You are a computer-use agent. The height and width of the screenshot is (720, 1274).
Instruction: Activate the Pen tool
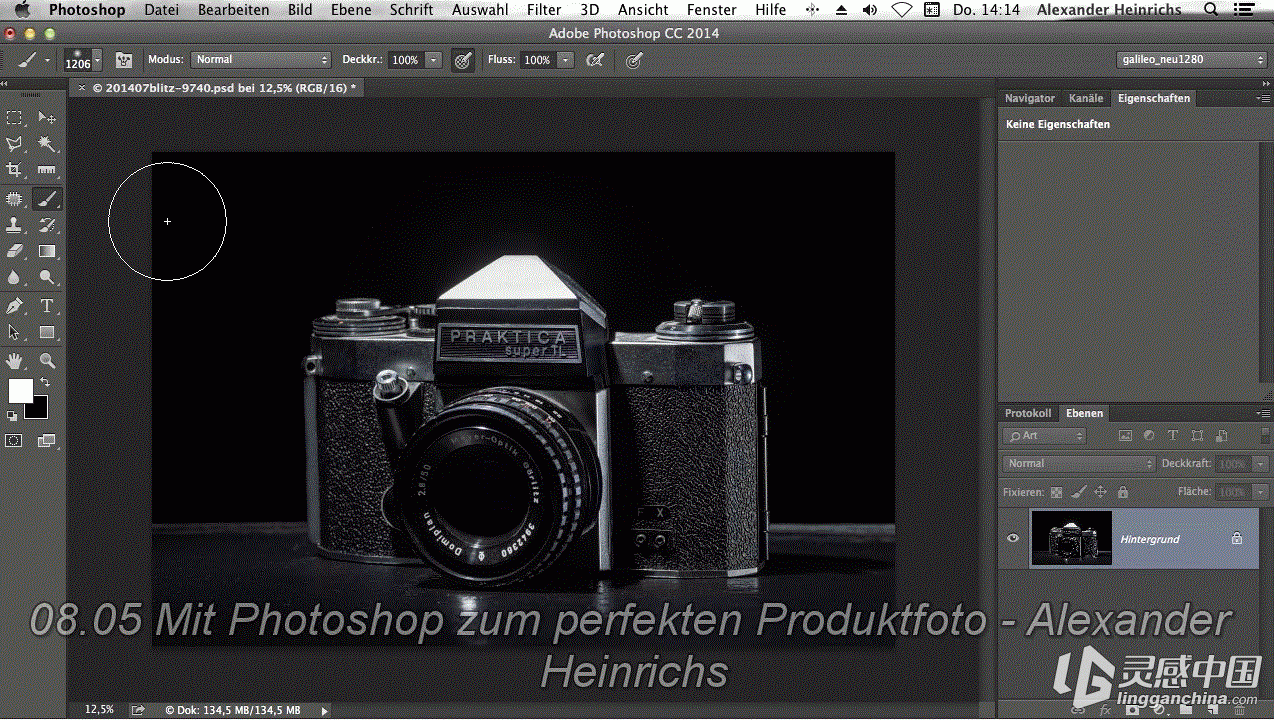(15, 306)
